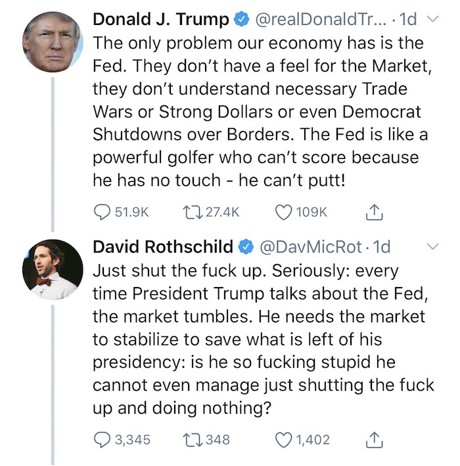Open David Rothschild's profile picture
The image size is (460, 466).
(x=52, y=270)
